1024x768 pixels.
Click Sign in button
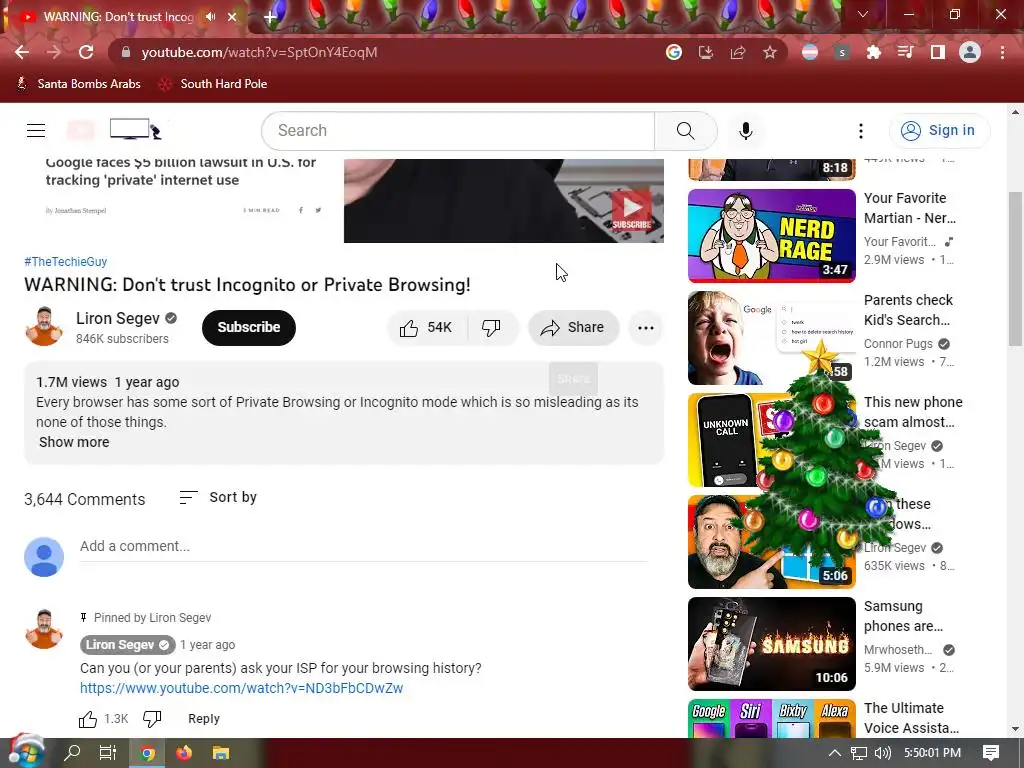tap(940, 131)
